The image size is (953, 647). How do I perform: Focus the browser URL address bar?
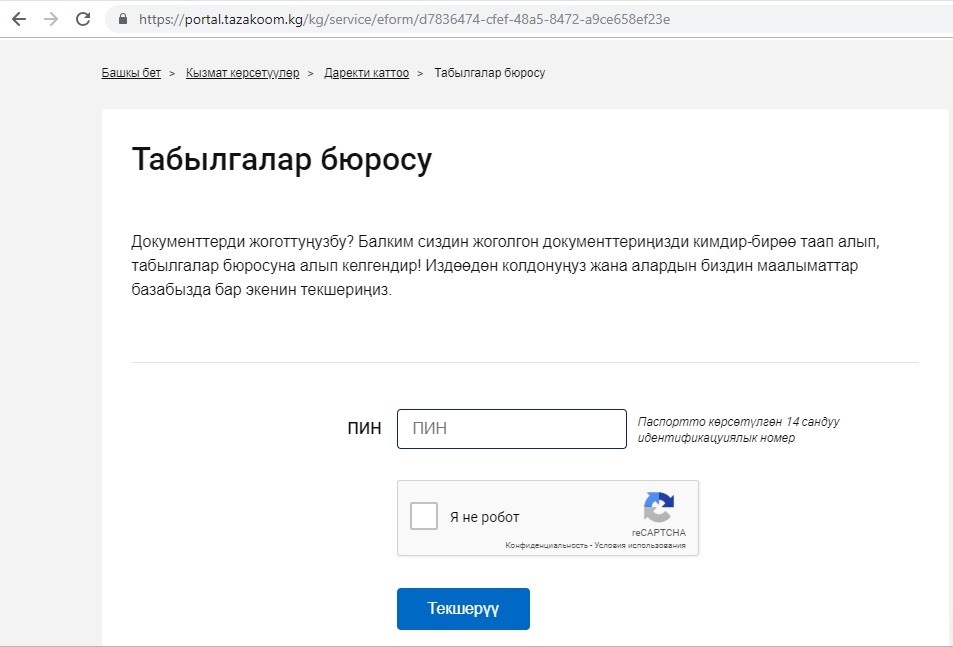click(x=500, y=19)
